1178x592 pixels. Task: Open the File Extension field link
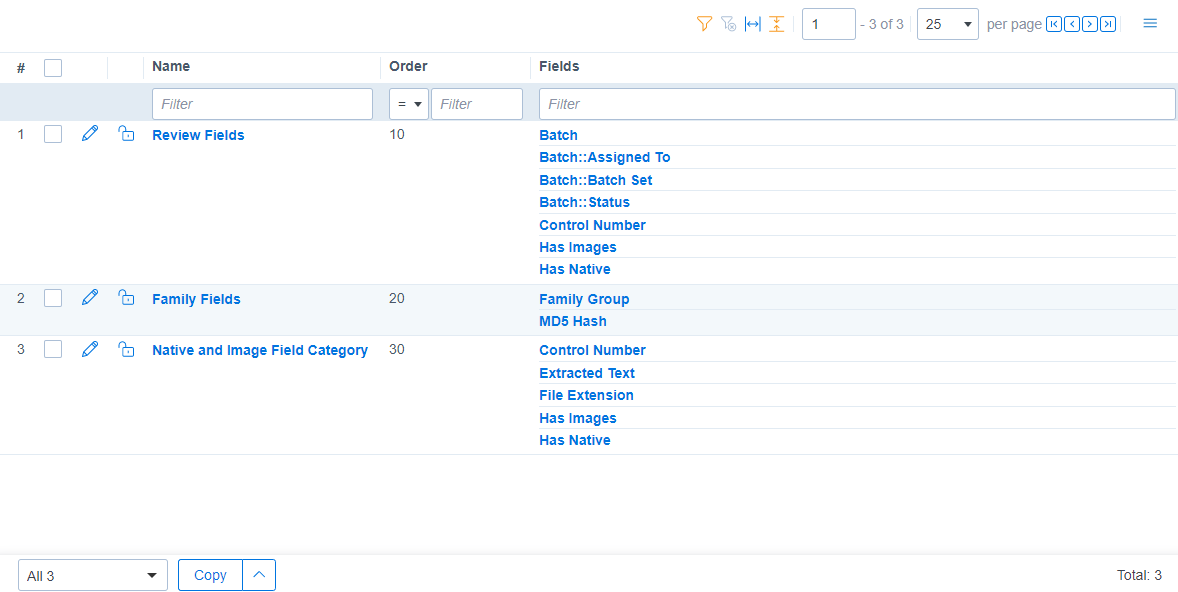tap(586, 394)
